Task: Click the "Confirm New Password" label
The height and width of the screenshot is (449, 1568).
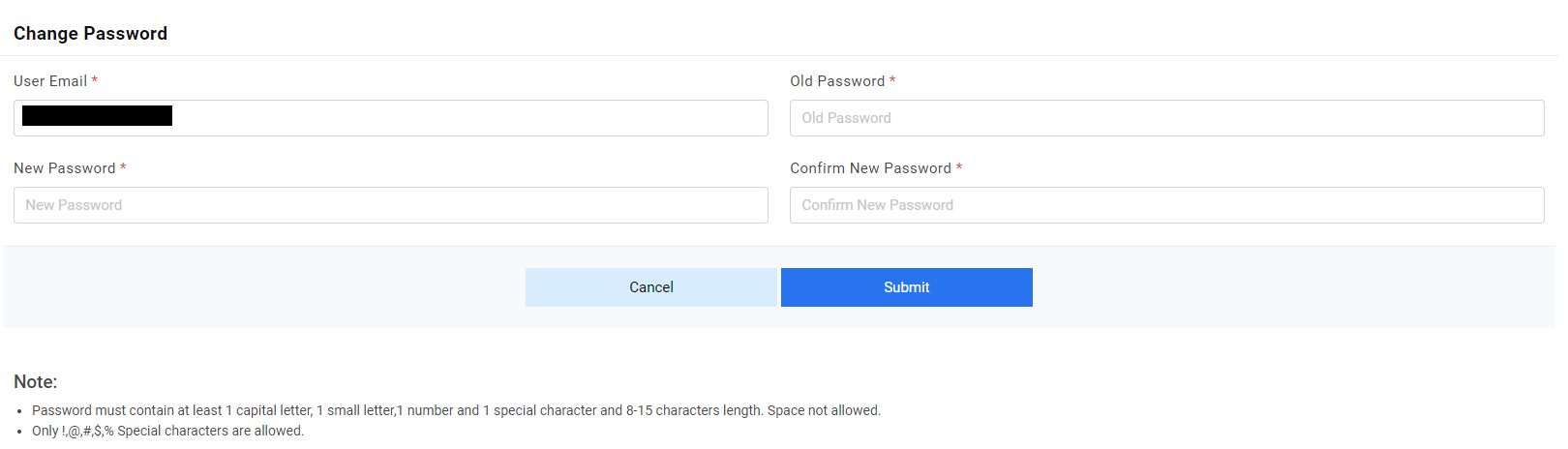Action: [870, 168]
